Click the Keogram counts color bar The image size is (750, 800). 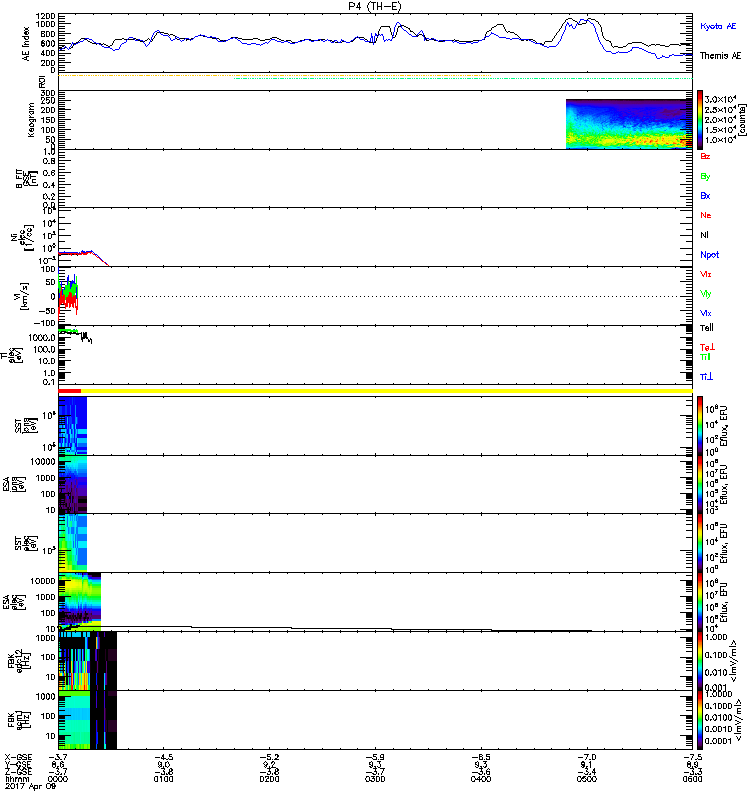point(700,120)
